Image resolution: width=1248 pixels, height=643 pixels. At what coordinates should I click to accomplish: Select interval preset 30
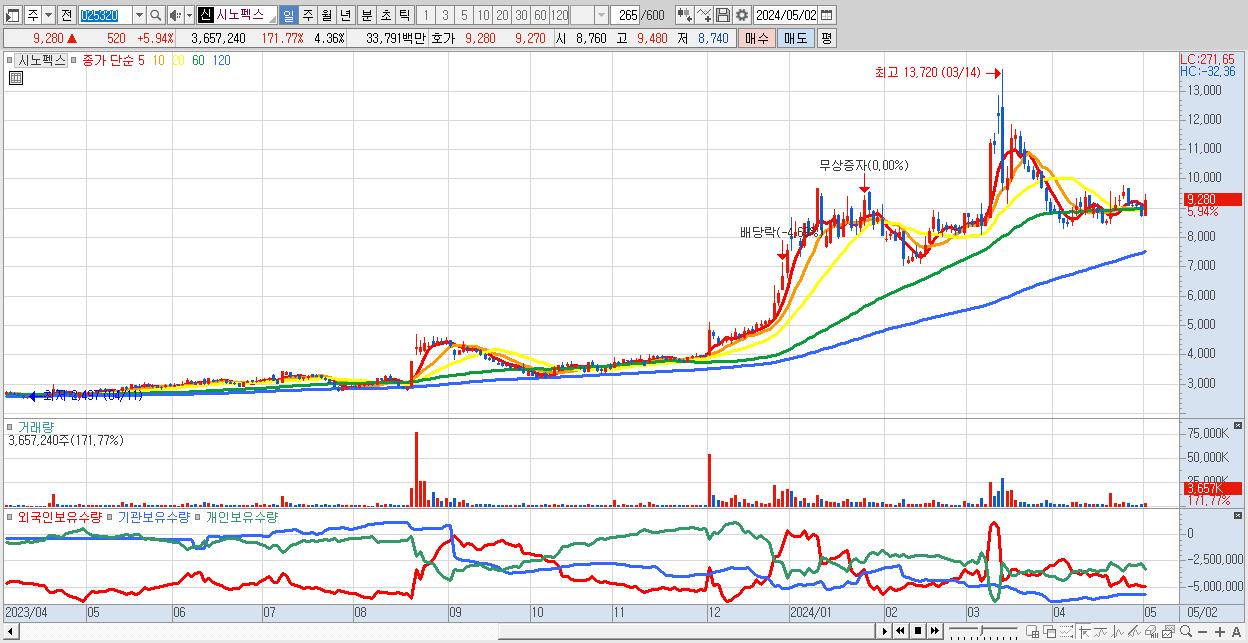pos(521,15)
